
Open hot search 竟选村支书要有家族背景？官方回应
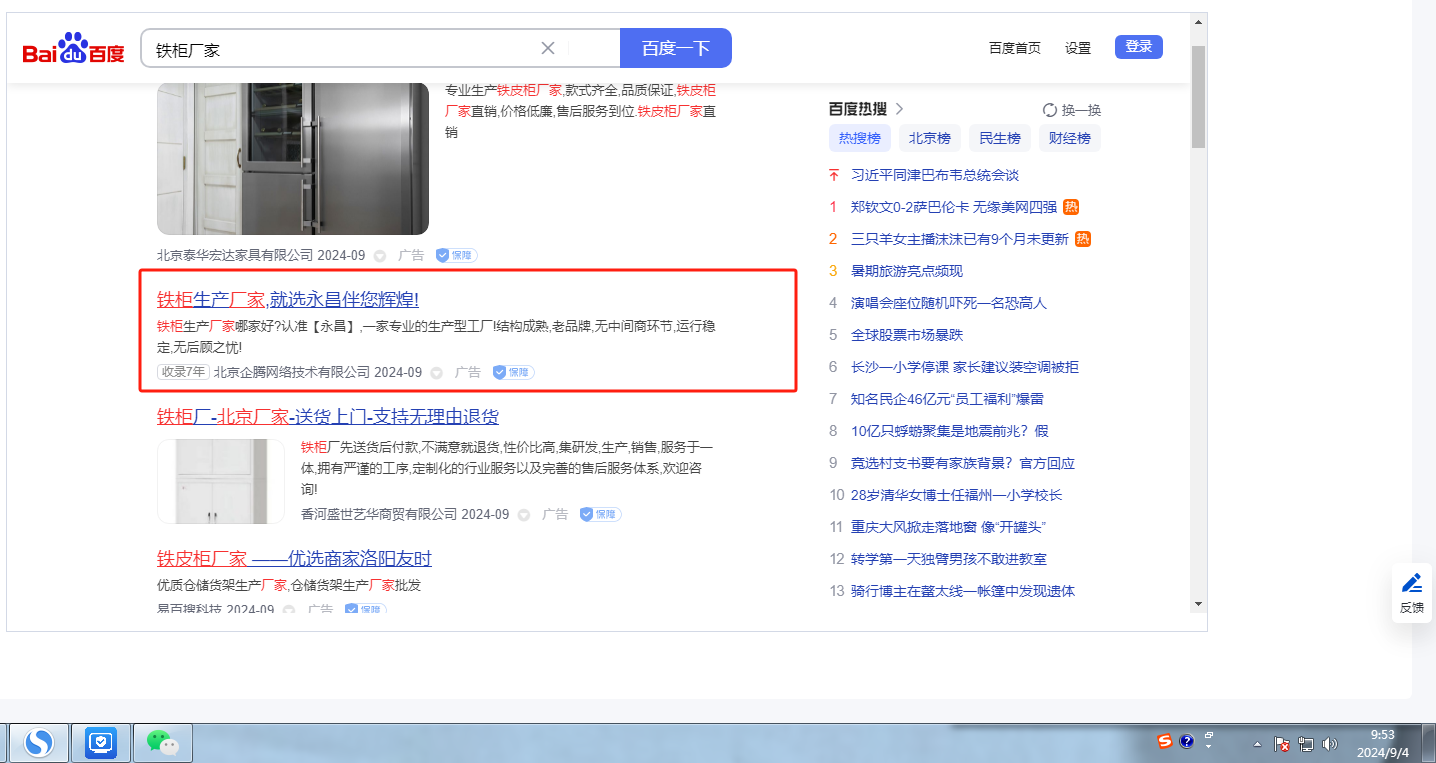coord(963,463)
